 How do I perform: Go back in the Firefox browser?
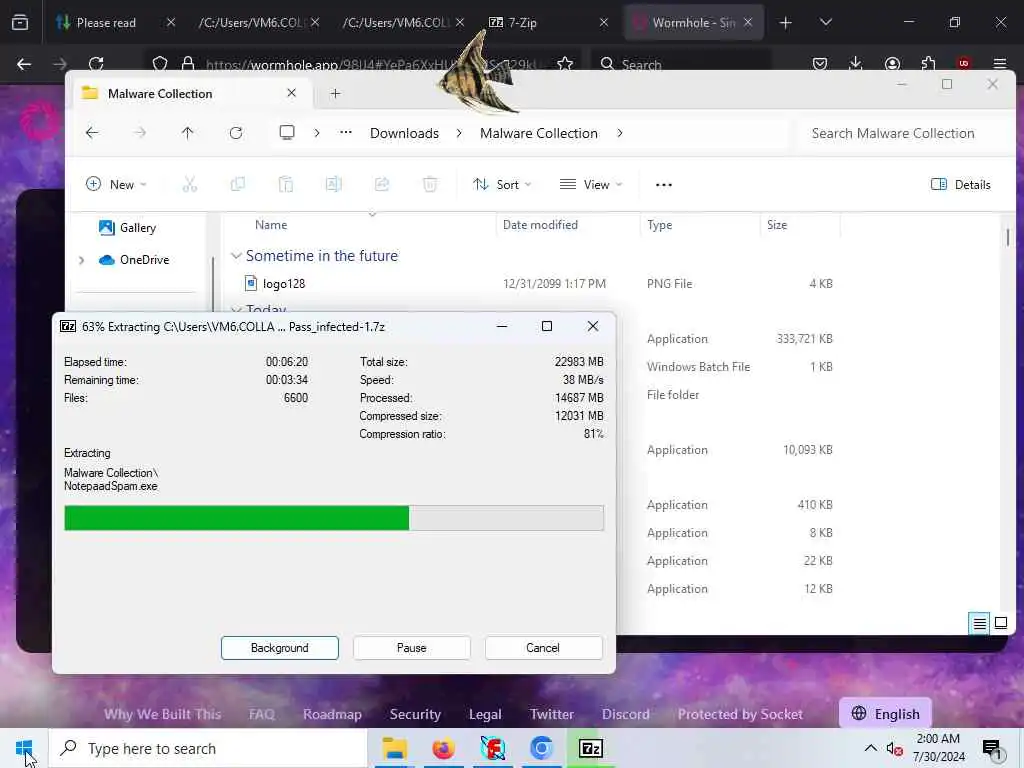pyautogui.click(x=24, y=63)
